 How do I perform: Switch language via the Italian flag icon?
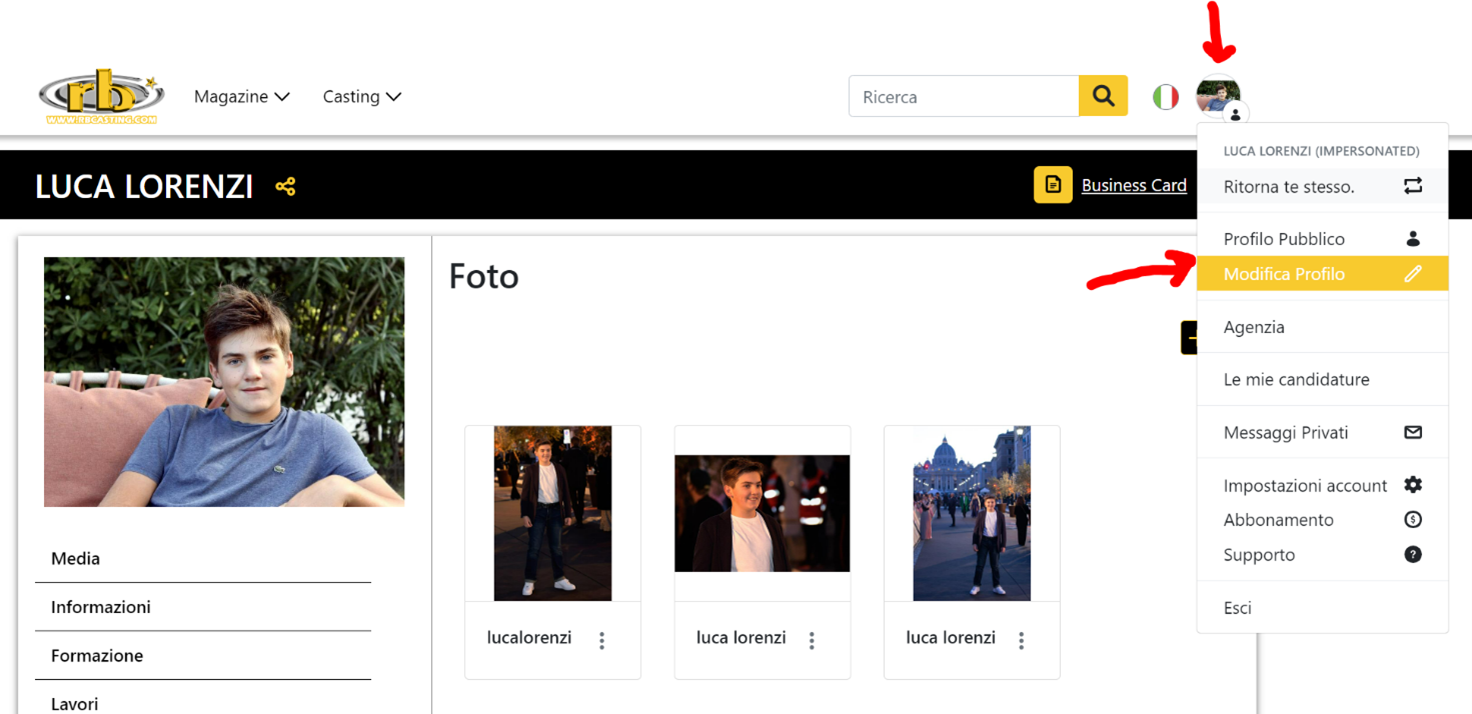pyautogui.click(x=1165, y=97)
